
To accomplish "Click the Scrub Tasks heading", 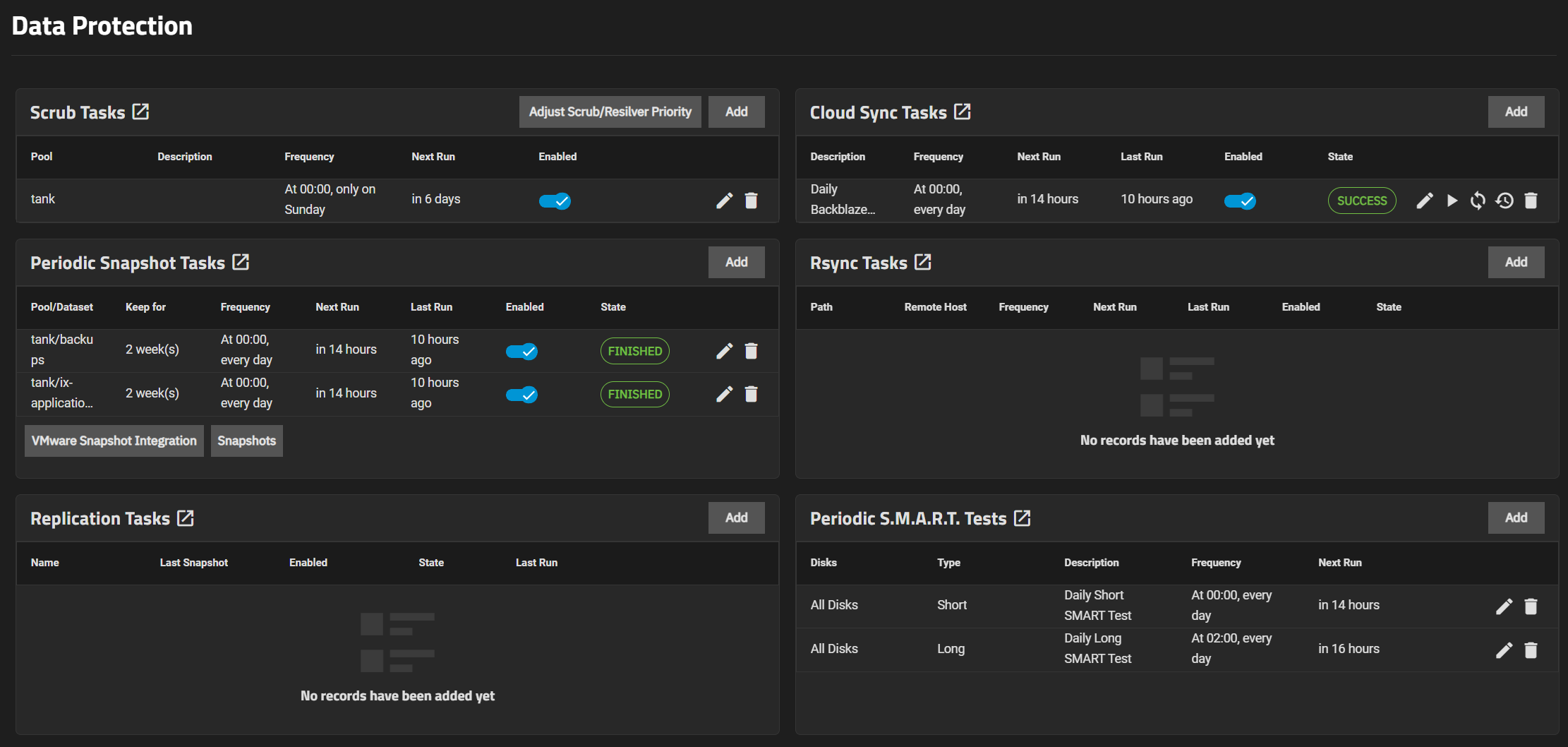I will click(x=78, y=112).
